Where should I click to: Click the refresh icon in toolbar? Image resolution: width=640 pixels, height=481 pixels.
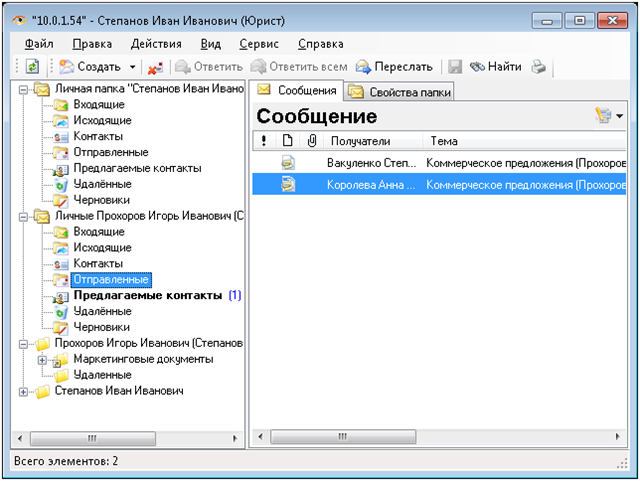pyautogui.click(x=32, y=67)
